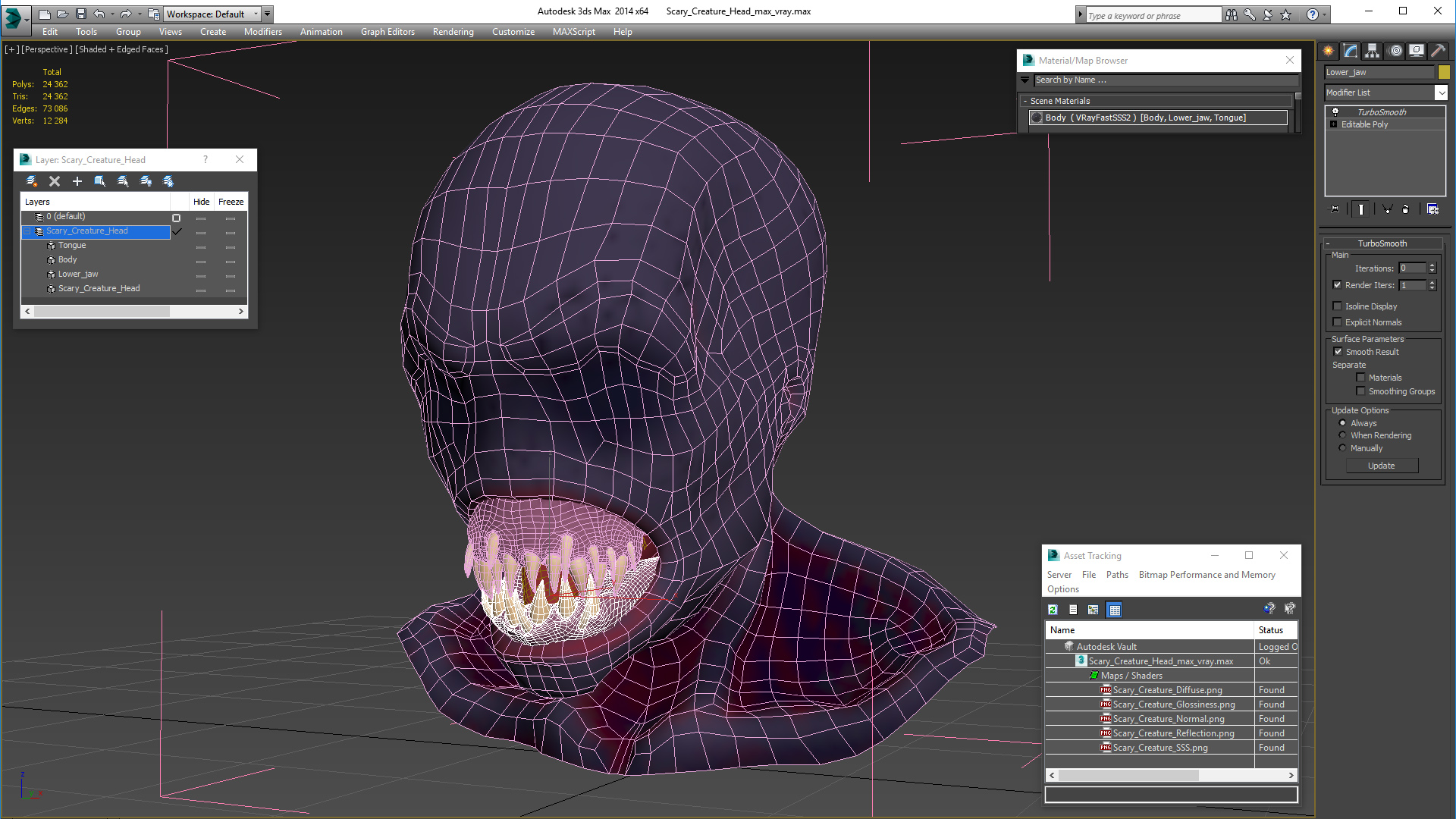Open the Modifiers menu
Screen dimensions: 1456x819
(262, 32)
